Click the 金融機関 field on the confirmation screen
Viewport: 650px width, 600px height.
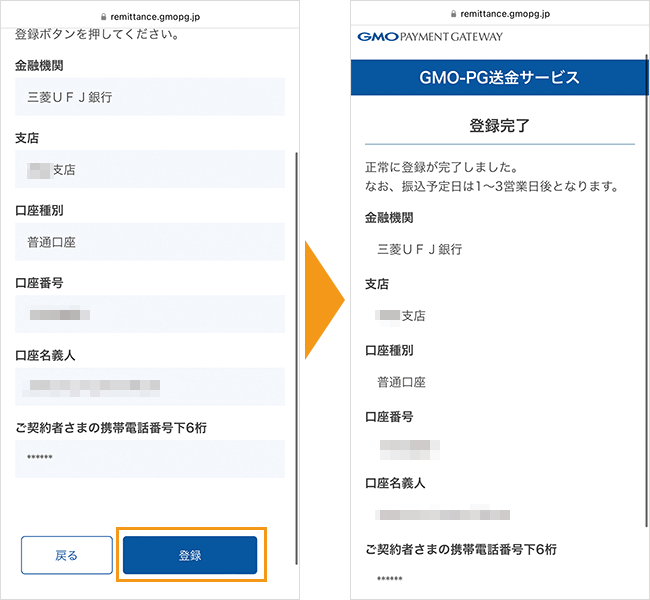(150, 97)
